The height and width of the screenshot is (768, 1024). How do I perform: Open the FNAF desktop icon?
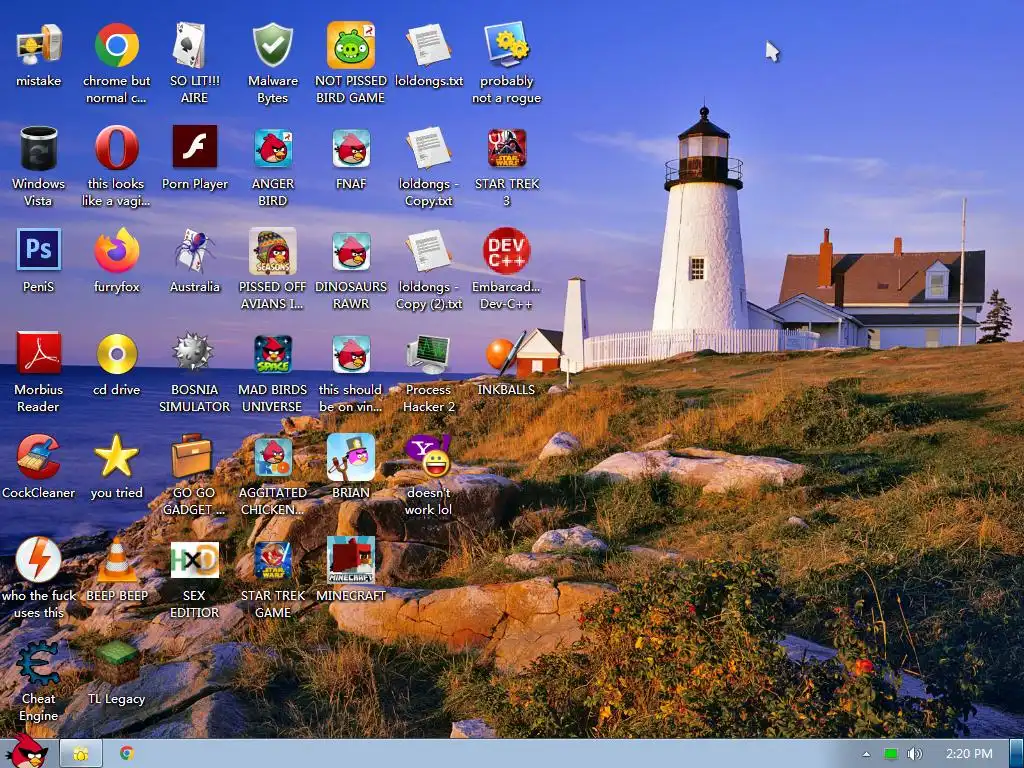point(351,149)
